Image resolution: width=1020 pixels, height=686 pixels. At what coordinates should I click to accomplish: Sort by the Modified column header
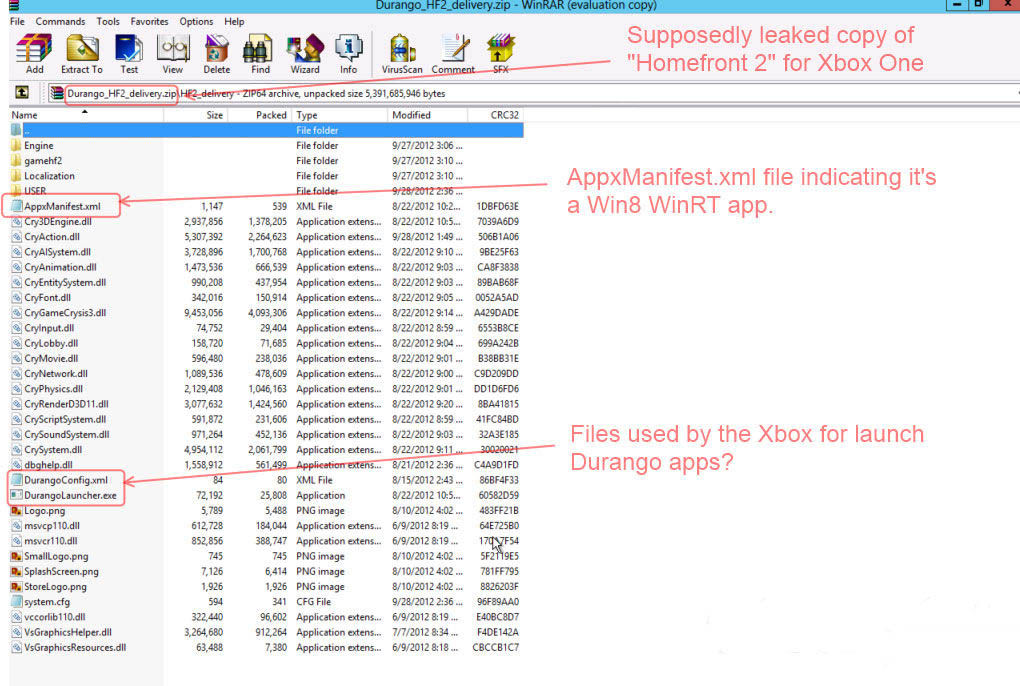427,115
